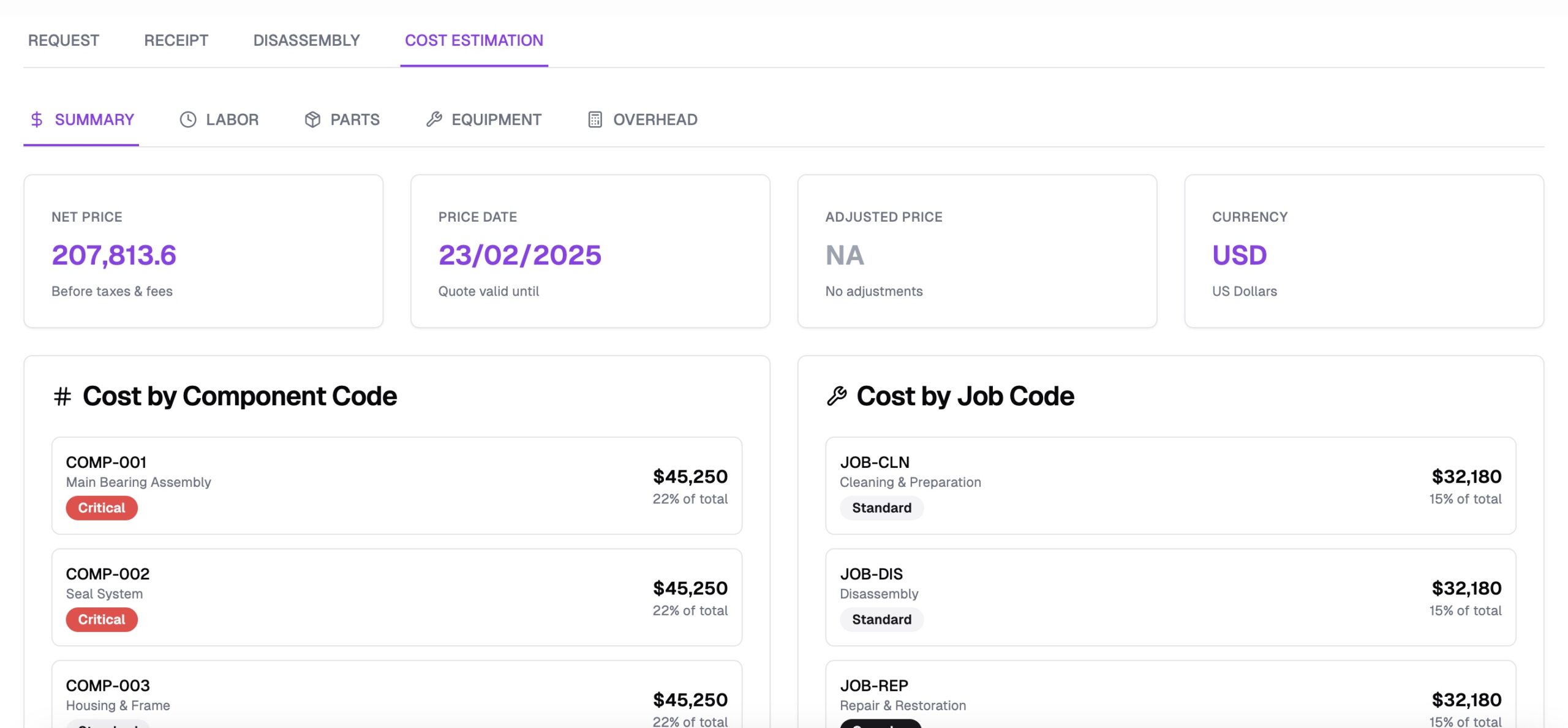Switch to the Parts sub-tab
The width and height of the screenshot is (1568, 728).
pyautogui.click(x=342, y=120)
